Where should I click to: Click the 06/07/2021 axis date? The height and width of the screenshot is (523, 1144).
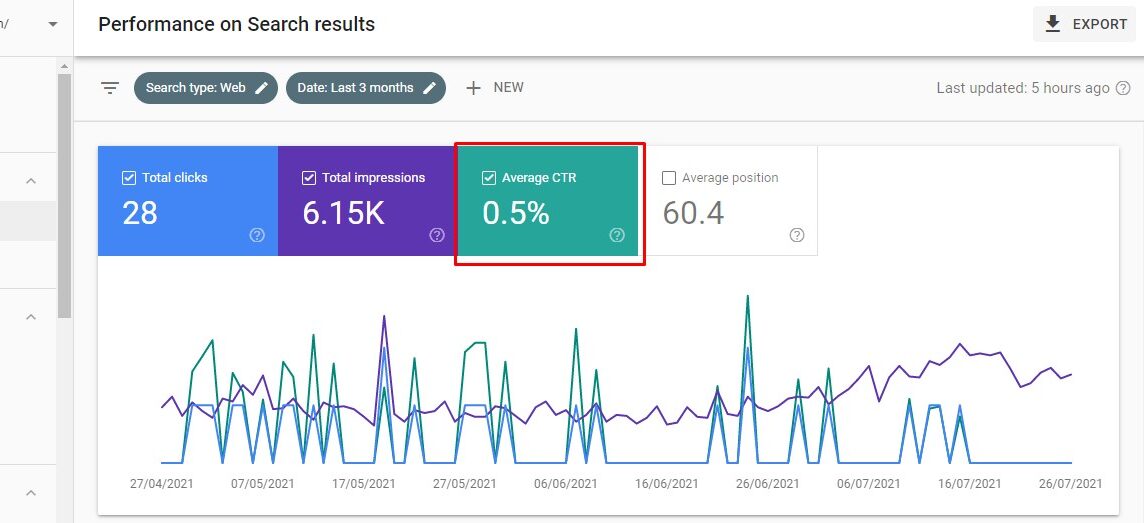pyautogui.click(x=868, y=484)
